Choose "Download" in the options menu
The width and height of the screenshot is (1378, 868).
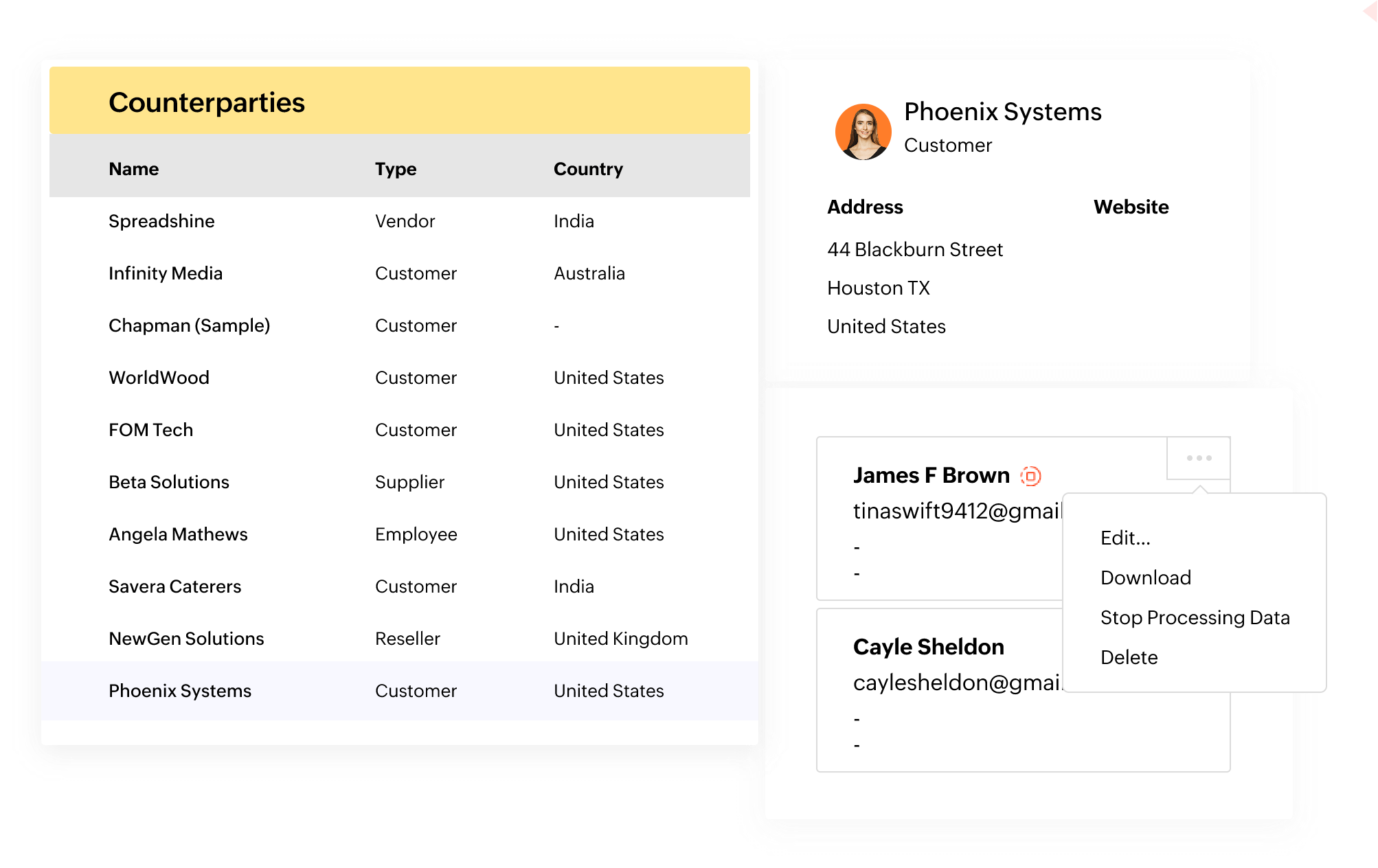pyautogui.click(x=1145, y=578)
